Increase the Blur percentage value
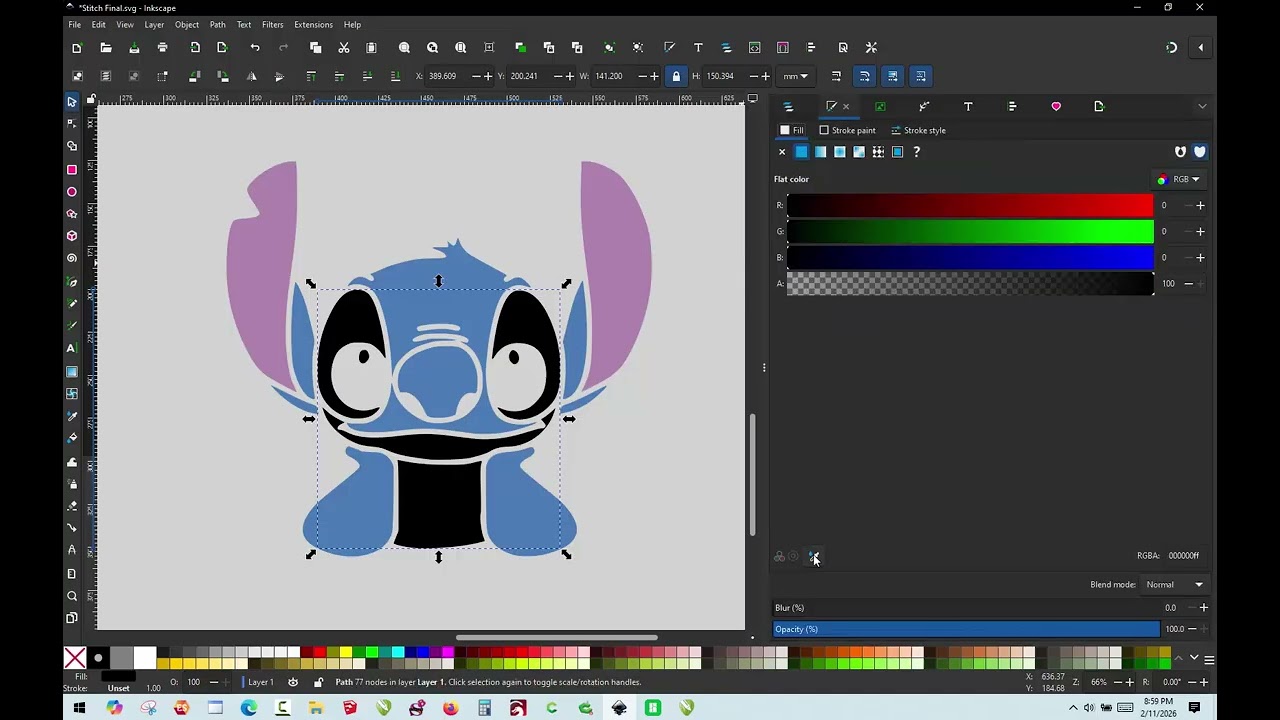1280x720 pixels. pos(1203,608)
